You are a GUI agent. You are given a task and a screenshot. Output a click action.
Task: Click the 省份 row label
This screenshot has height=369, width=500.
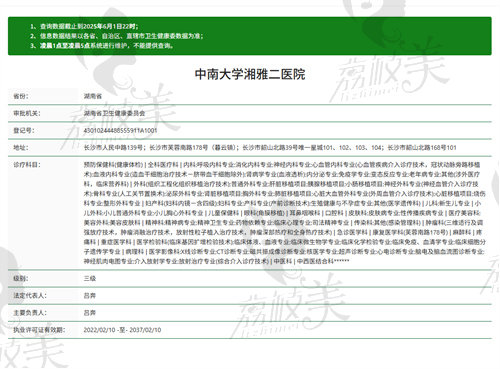coord(21,96)
